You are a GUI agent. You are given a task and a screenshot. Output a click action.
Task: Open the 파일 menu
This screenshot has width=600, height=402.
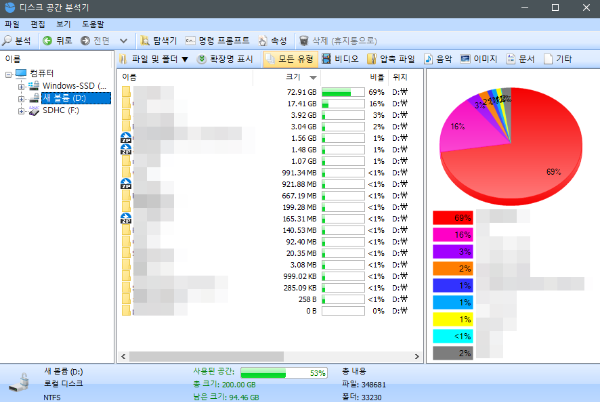point(12,24)
